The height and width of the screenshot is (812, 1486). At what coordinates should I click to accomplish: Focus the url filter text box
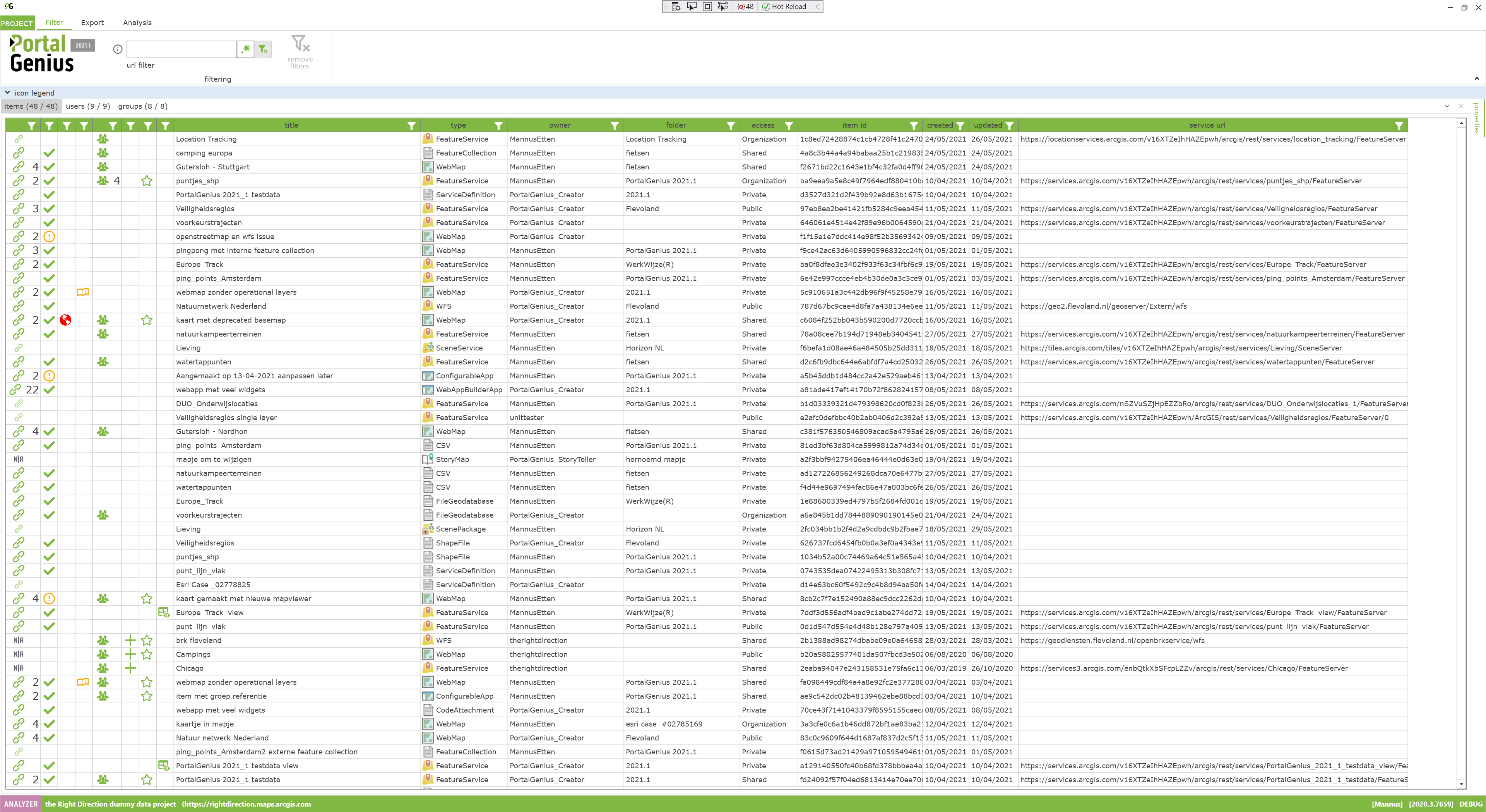pos(182,49)
